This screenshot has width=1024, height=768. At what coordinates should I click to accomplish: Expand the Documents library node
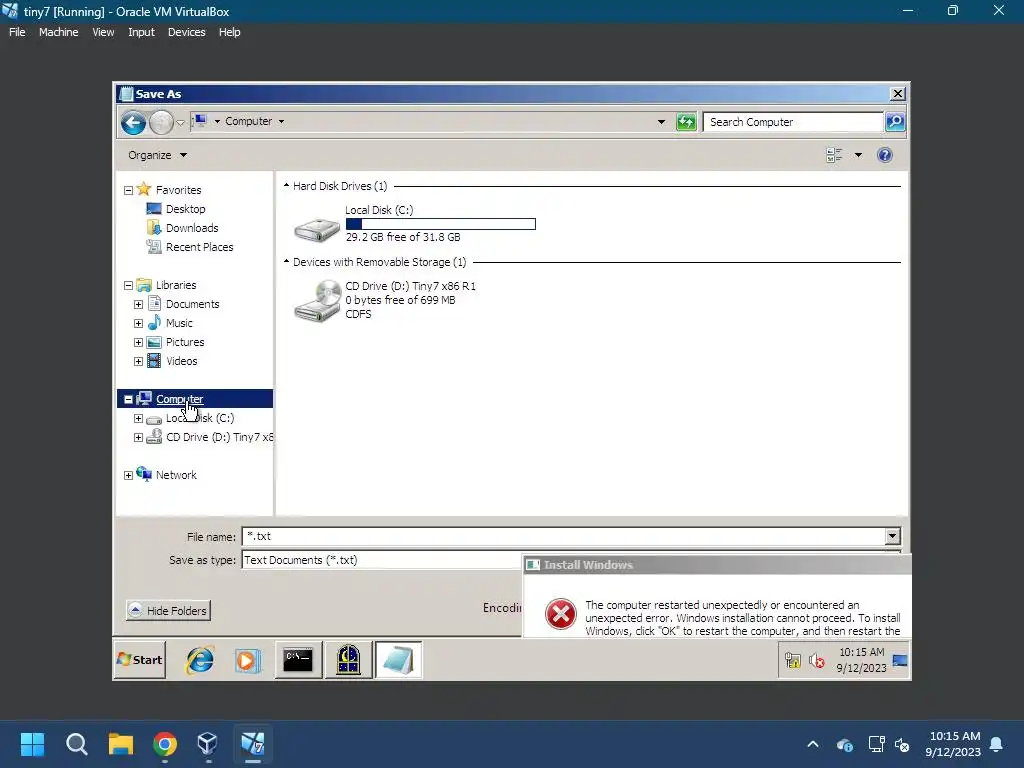(138, 304)
